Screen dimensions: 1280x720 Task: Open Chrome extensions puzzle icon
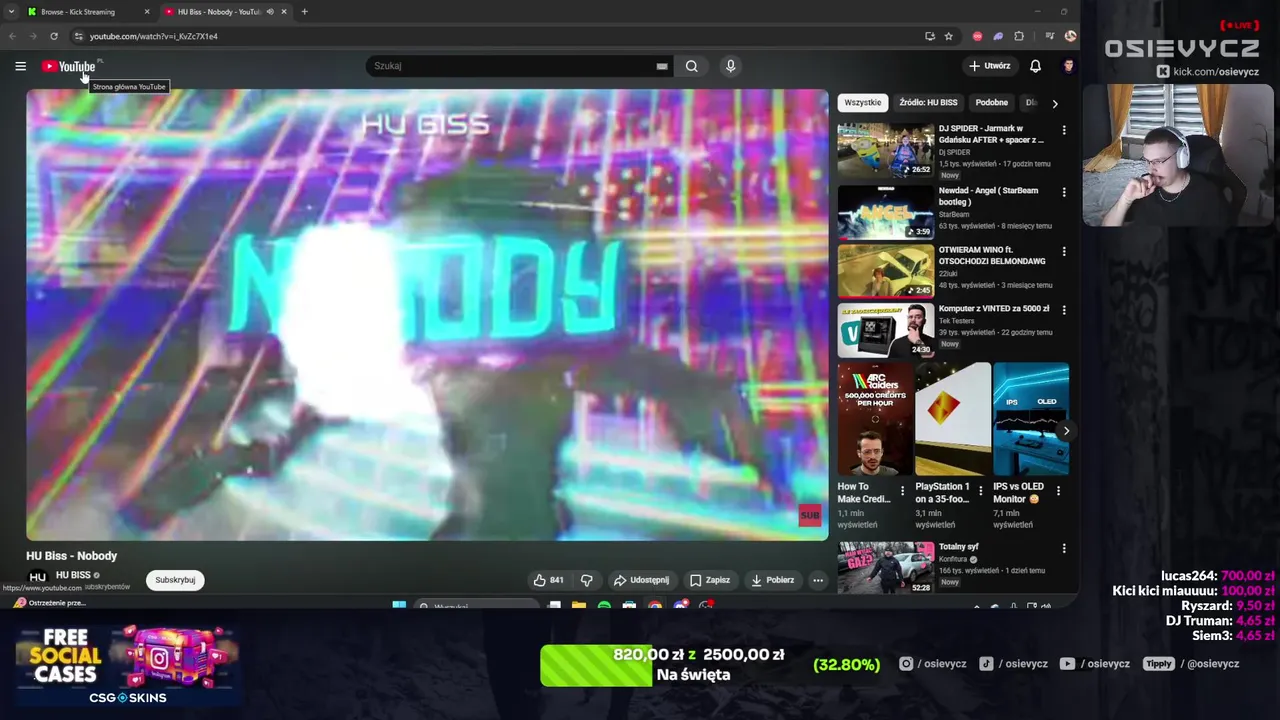pyautogui.click(x=1019, y=36)
